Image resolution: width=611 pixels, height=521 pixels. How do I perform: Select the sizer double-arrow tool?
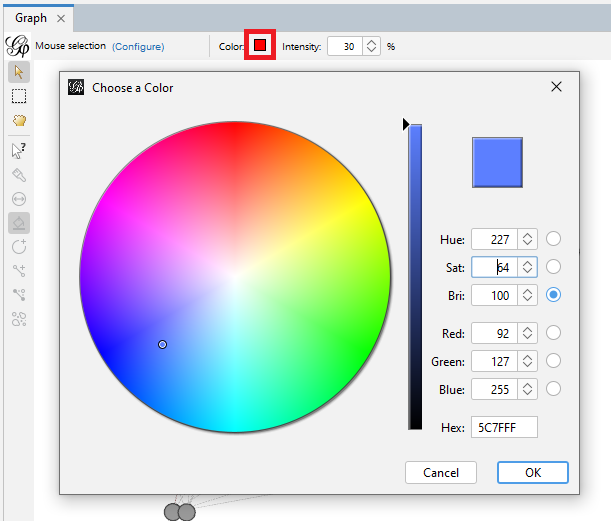[x=19, y=199]
